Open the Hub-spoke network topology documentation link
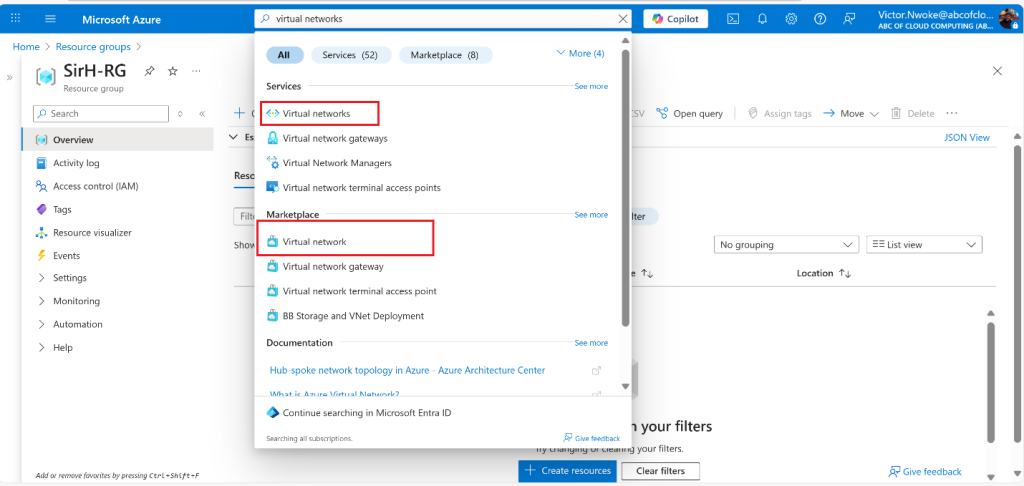Viewport: 1024px width, 486px height. pyautogui.click(x=407, y=370)
